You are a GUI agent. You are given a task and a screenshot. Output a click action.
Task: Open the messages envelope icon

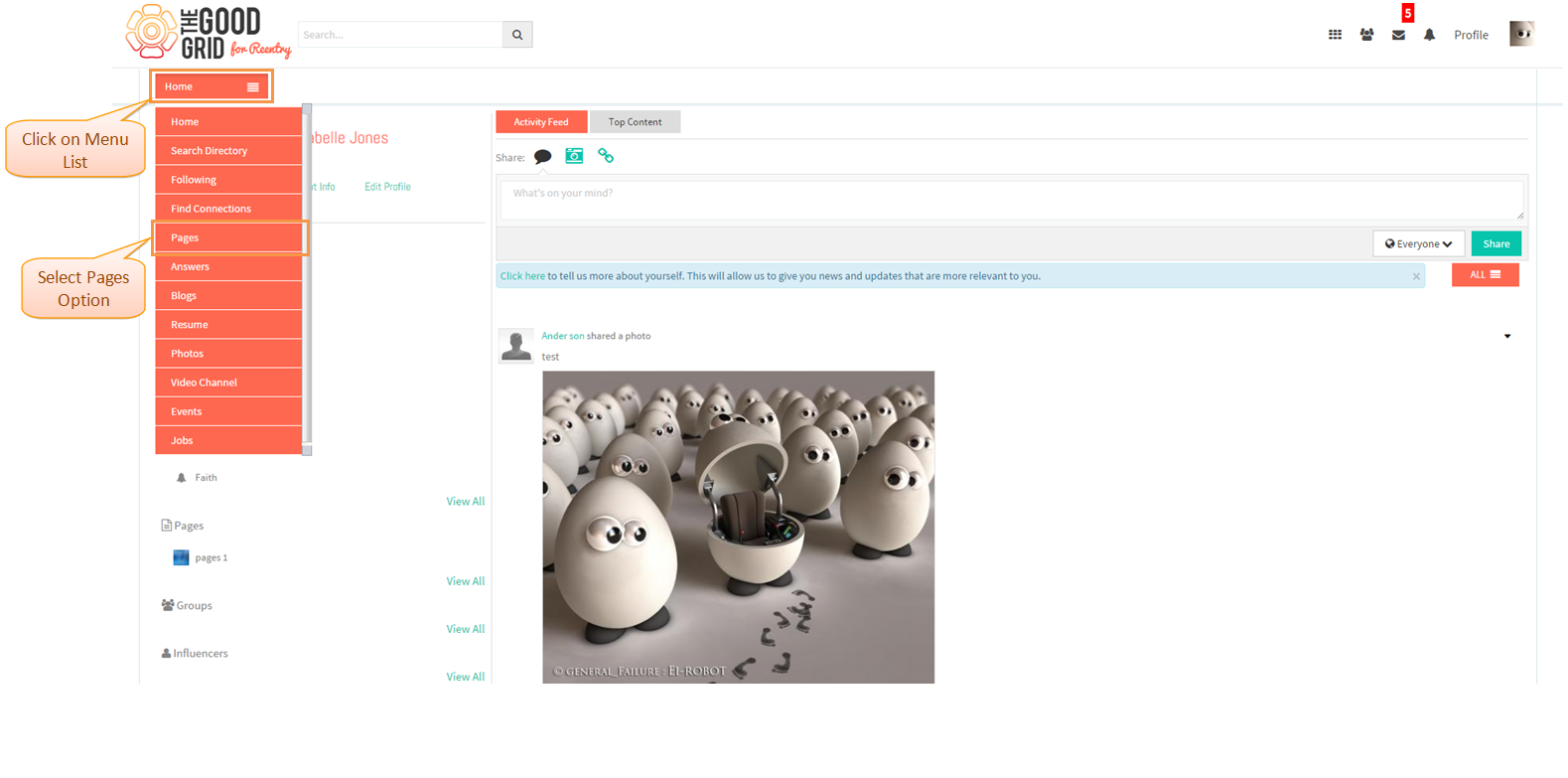[x=1398, y=35]
